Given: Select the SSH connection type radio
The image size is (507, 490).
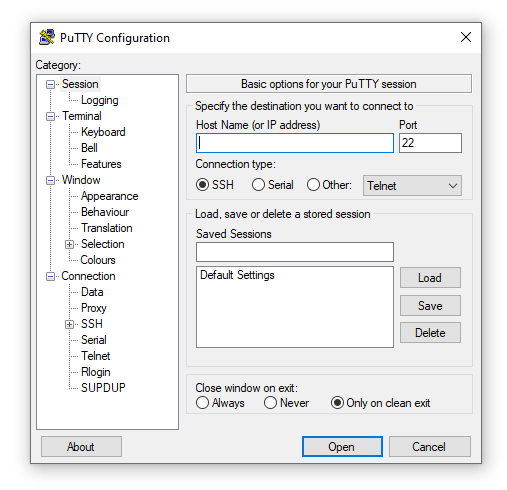Looking at the screenshot, I should click(x=203, y=185).
